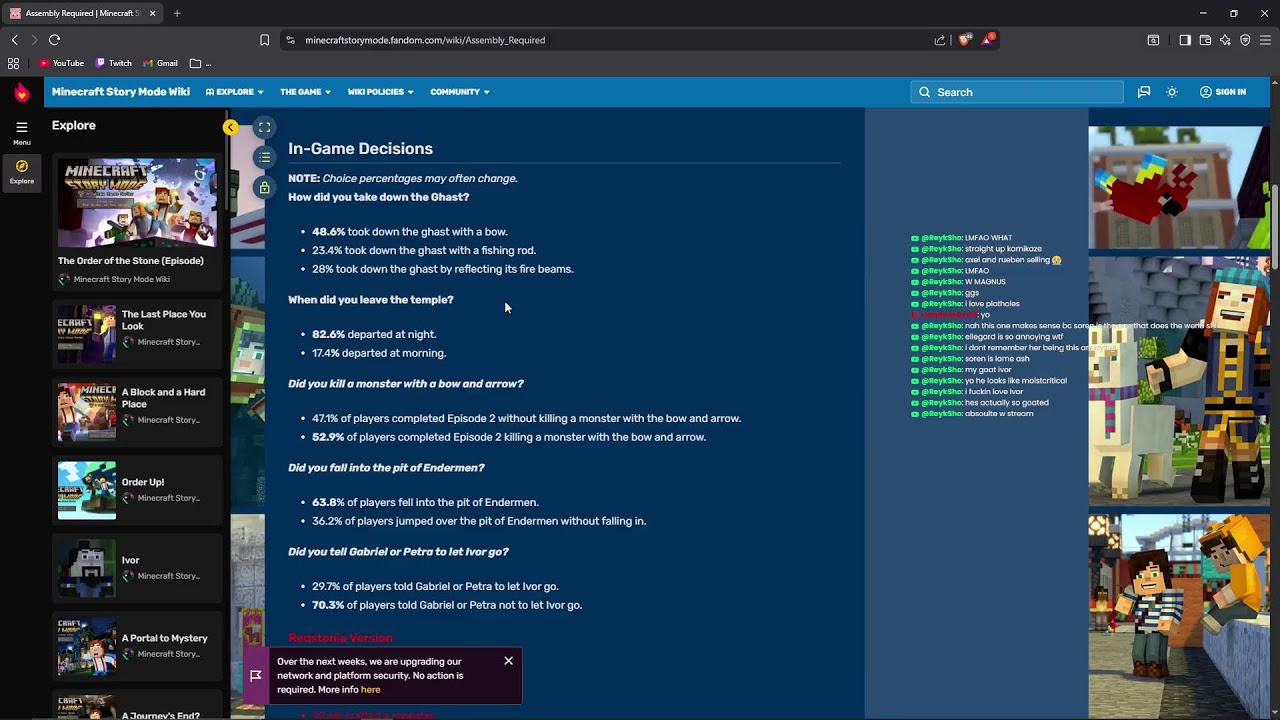Click 'How did you take down the Ghast?' text

pos(378,197)
